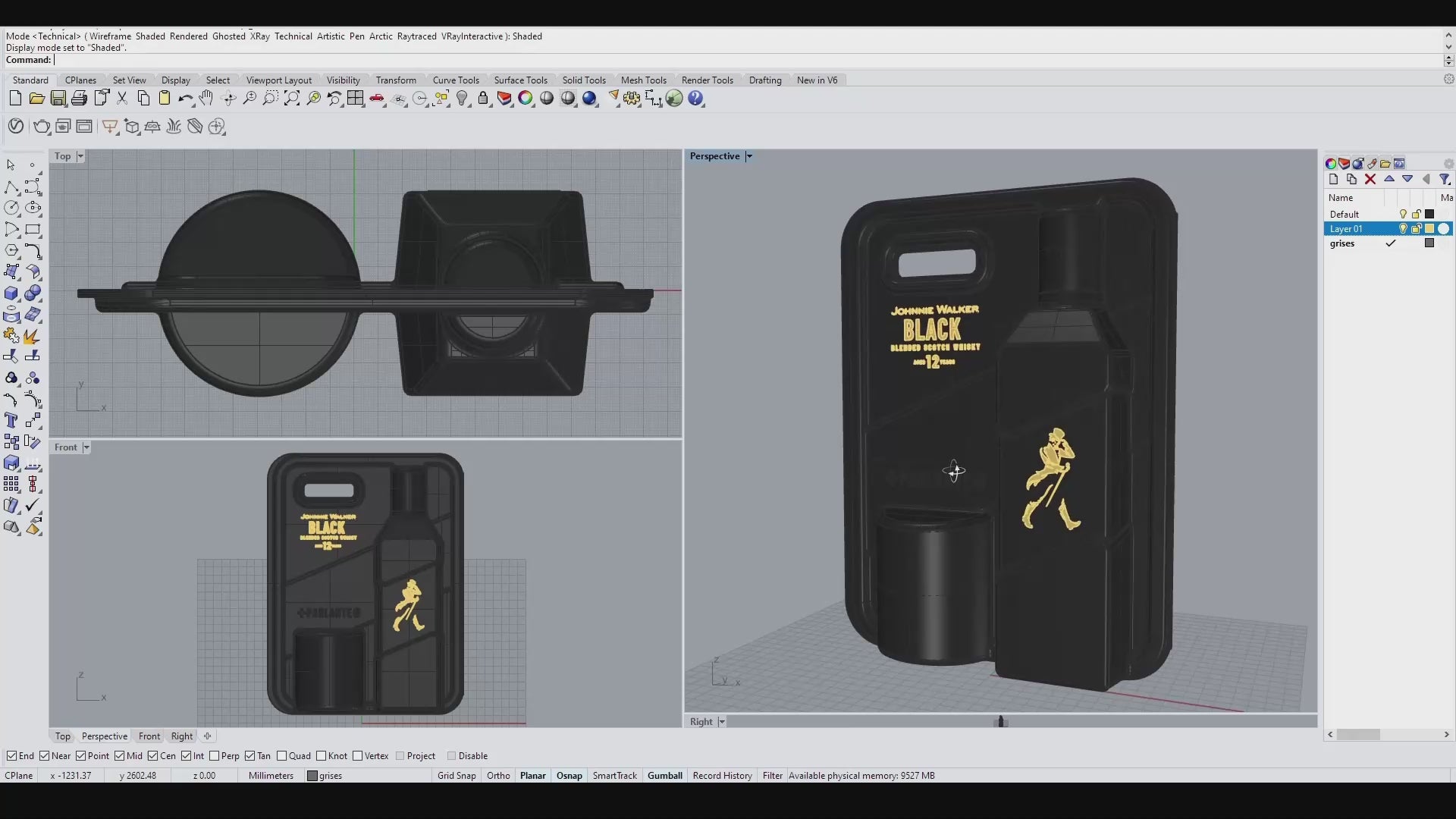Click the four viewports layout icon

356,98
